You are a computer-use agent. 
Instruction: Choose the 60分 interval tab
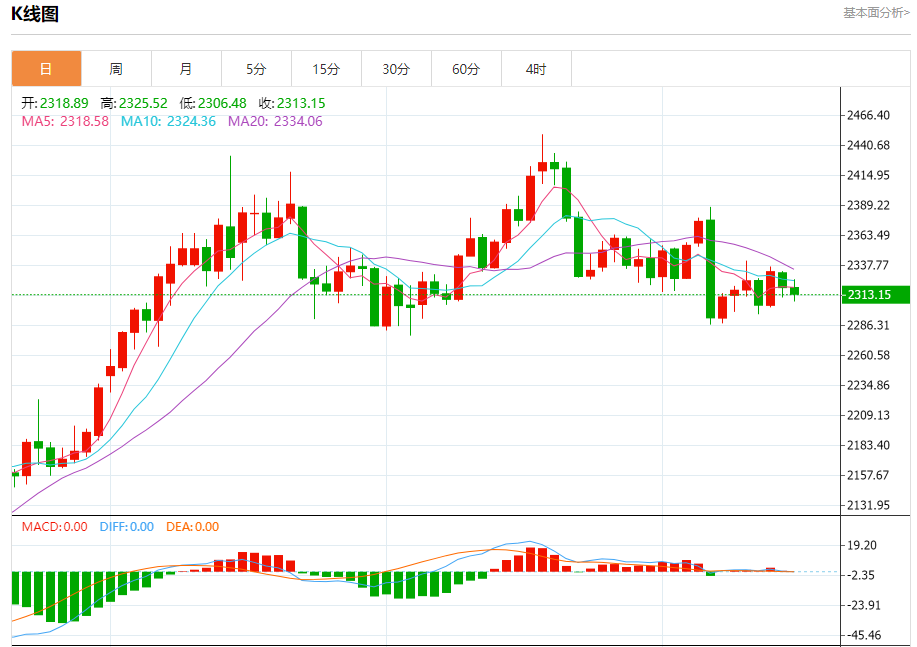[466, 69]
